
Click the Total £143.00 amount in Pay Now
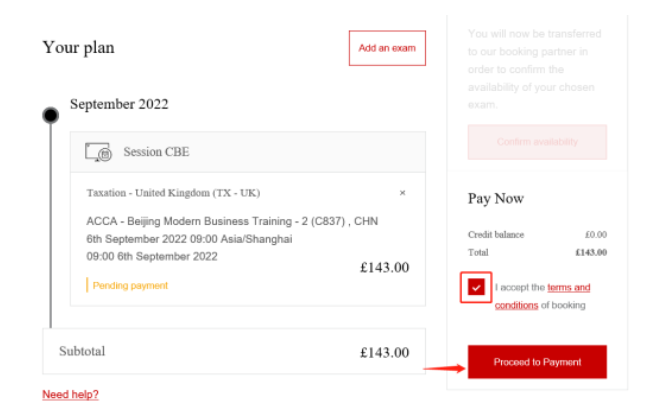coord(591,252)
